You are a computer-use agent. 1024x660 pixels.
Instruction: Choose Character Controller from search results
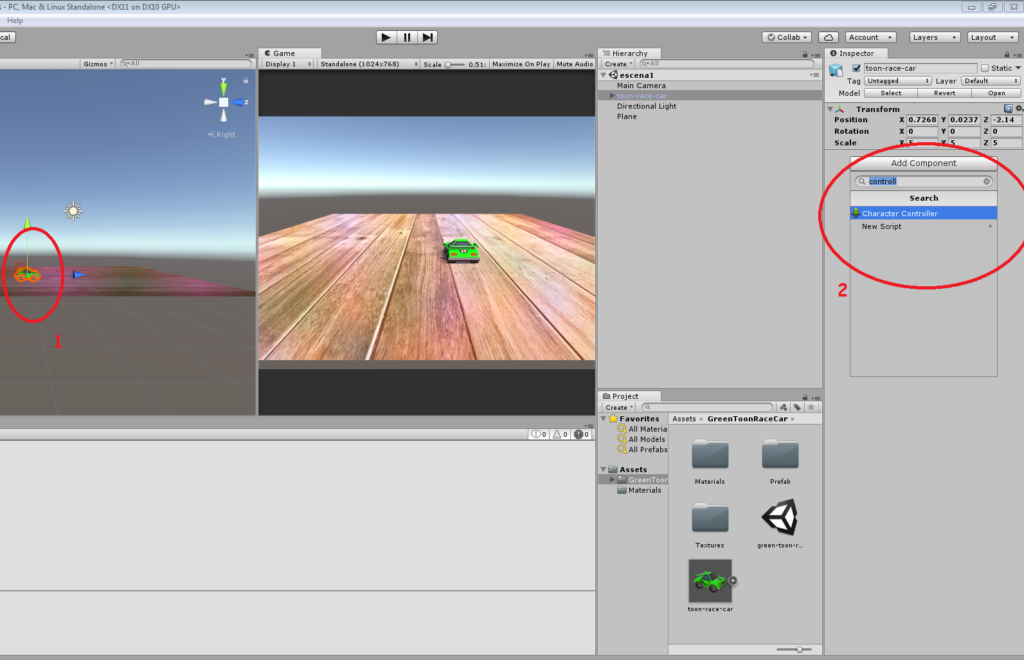923,213
